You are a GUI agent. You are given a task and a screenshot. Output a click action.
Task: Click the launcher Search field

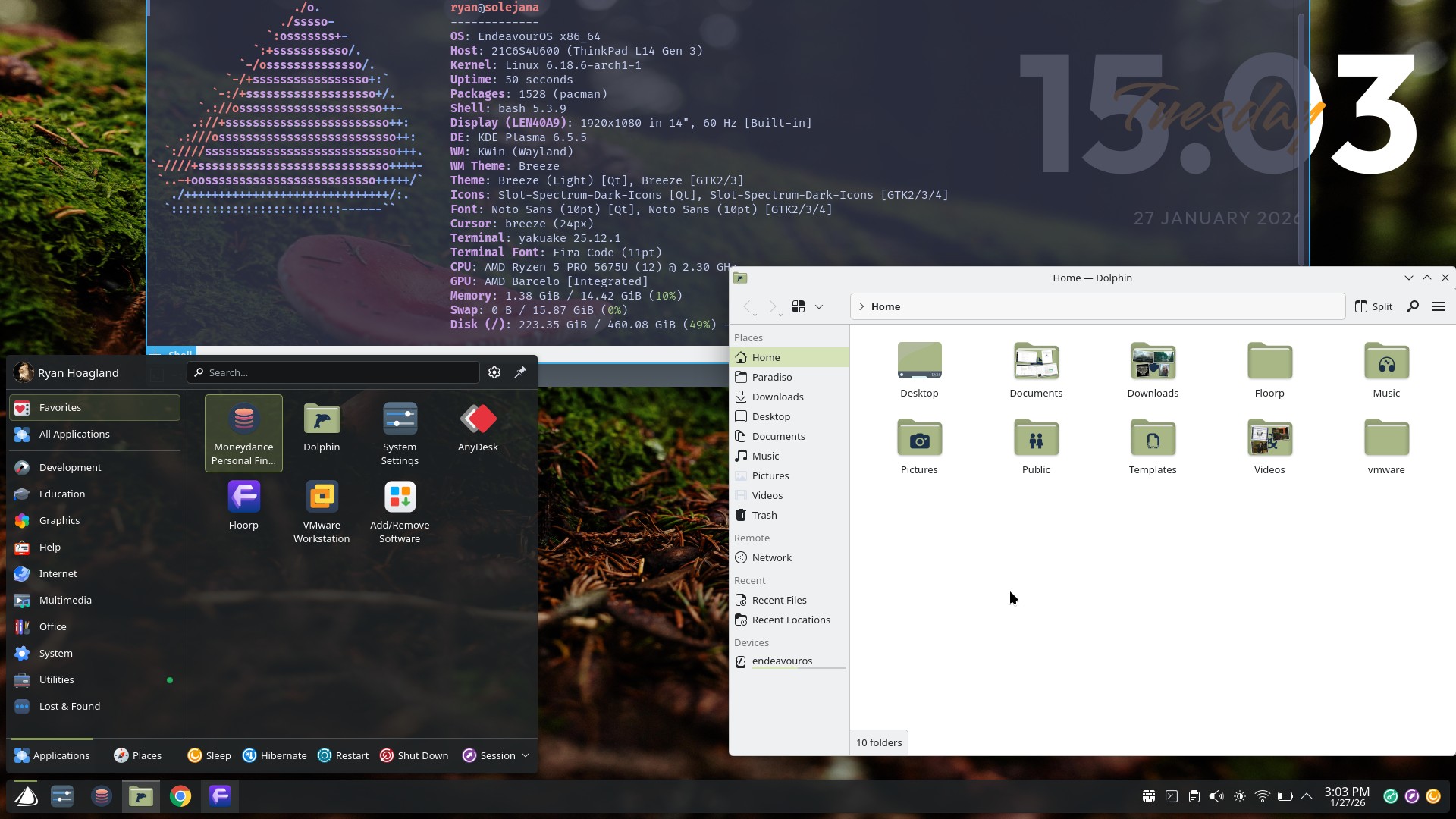click(x=334, y=372)
